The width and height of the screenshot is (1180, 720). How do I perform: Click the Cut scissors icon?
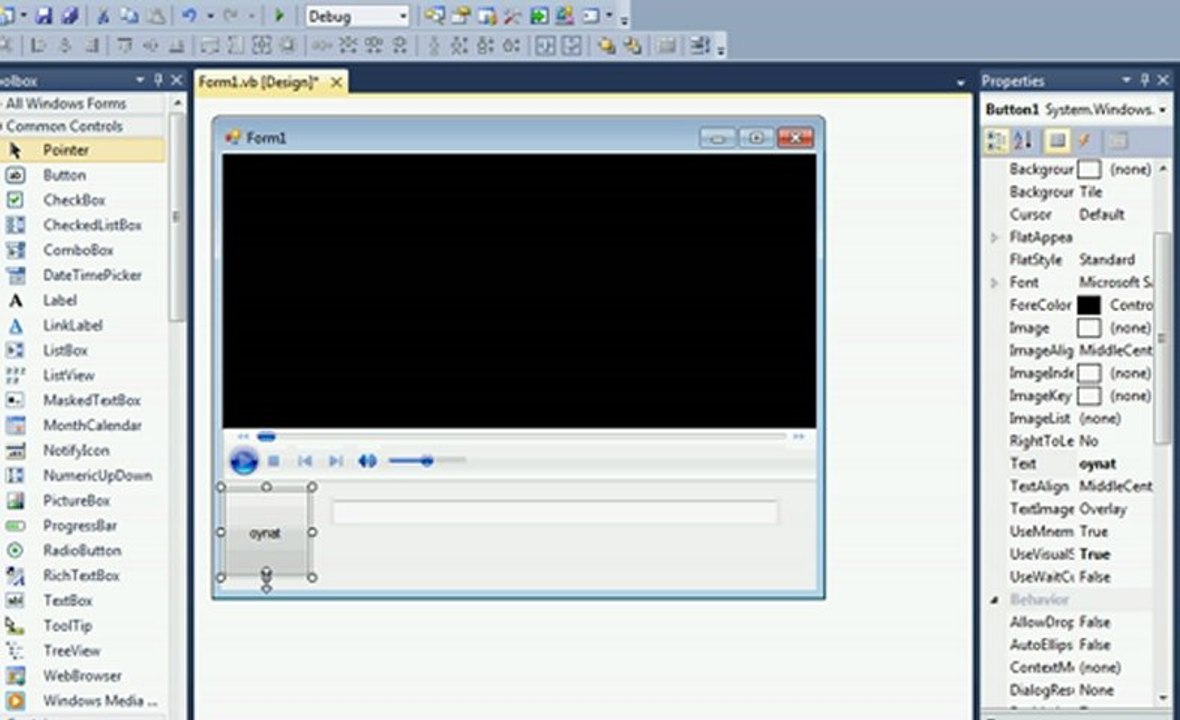point(104,15)
